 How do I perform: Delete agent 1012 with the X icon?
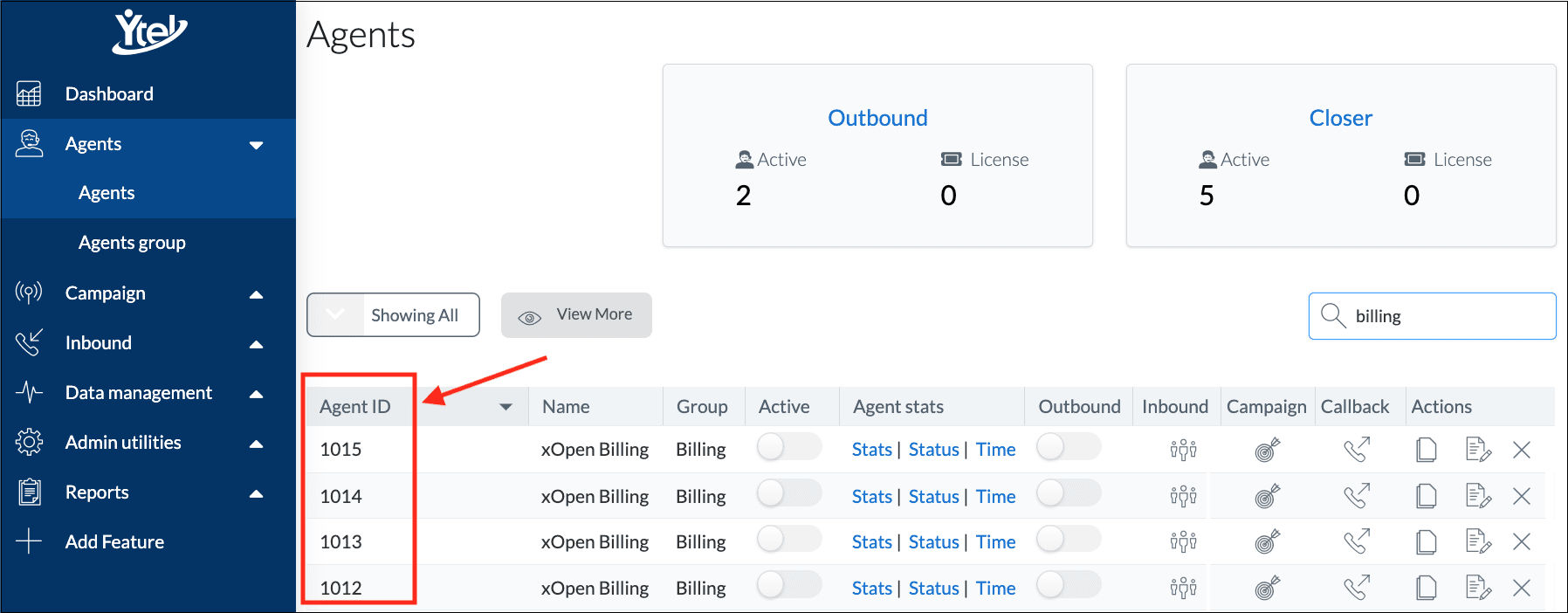pyautogui.click(x=1522, y=588)
